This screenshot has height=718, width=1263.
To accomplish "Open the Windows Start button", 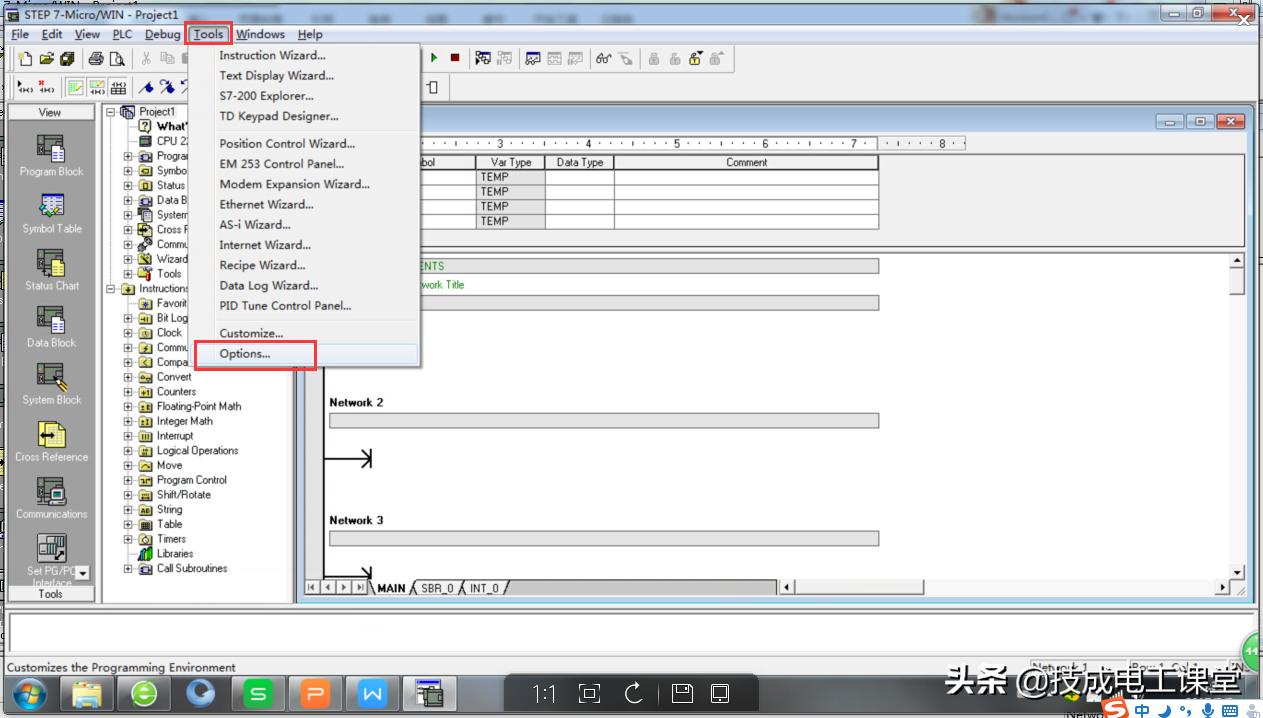I will point(30,693).
